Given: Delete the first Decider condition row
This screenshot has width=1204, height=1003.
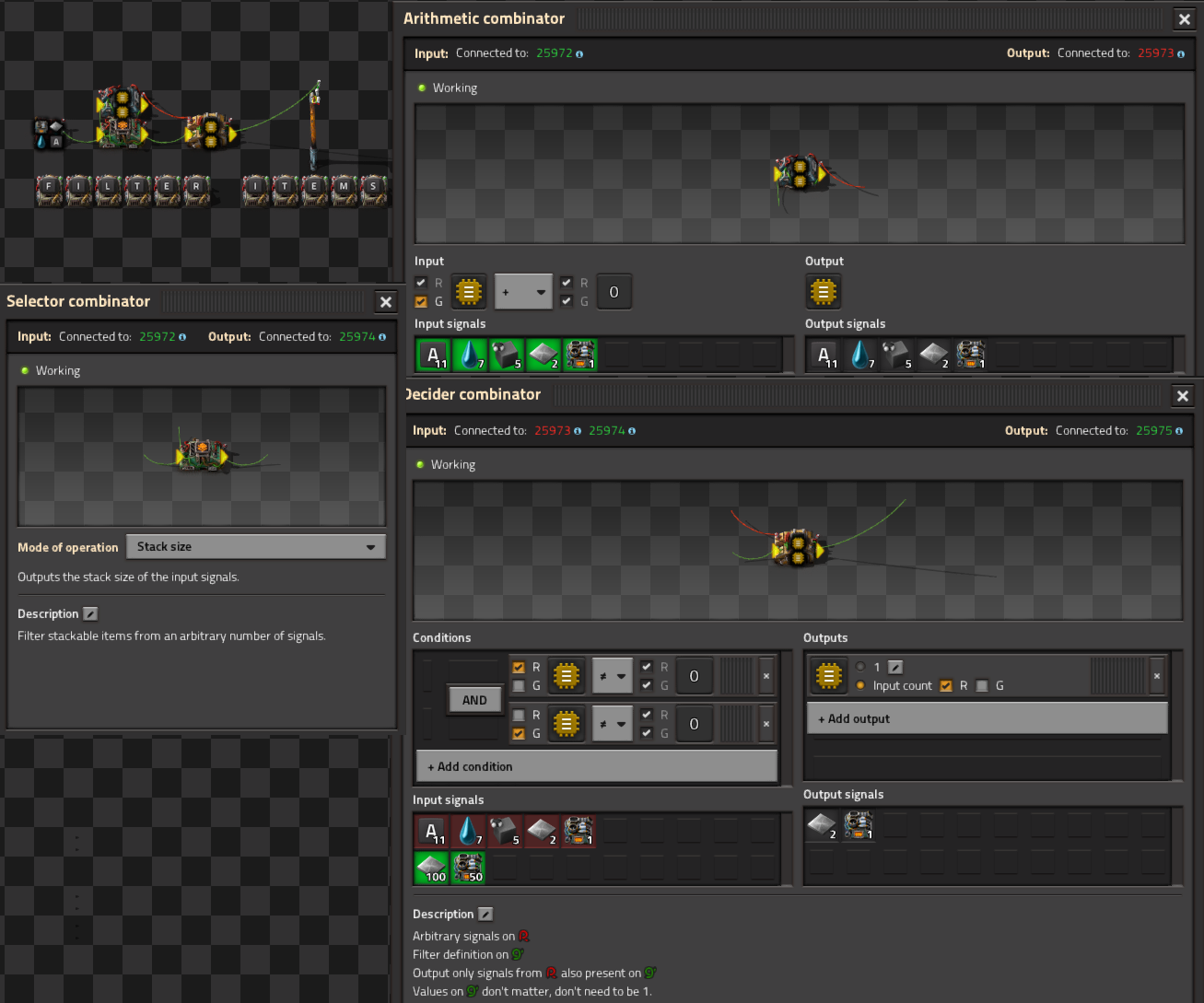Looking at the screenshot, I should point(766,676).
